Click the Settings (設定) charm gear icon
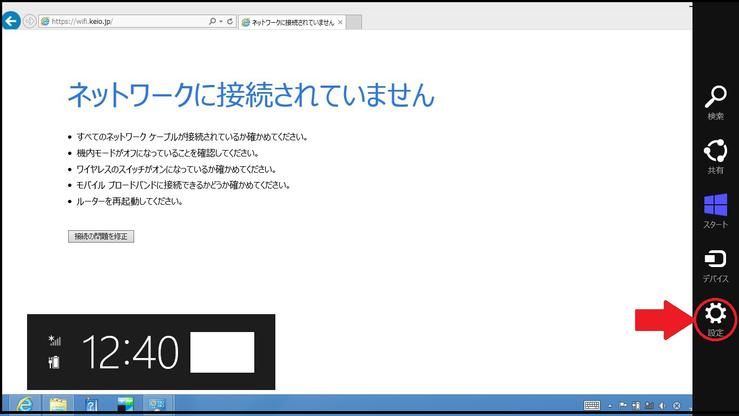Screen dimensions: 739x416 coord(716,315)
